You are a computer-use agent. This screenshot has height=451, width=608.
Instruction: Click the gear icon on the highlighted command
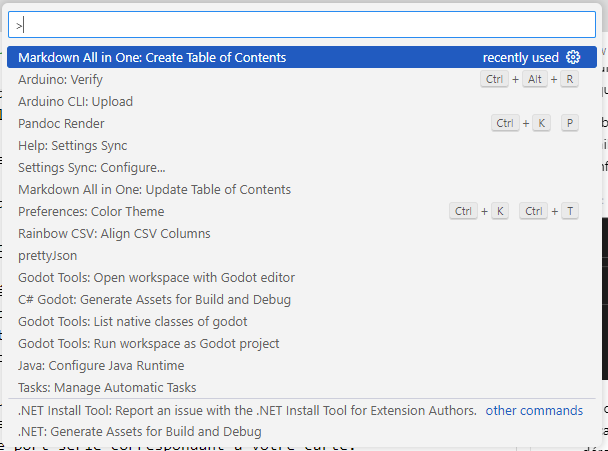pyautogui.click(x=573, y=58)
